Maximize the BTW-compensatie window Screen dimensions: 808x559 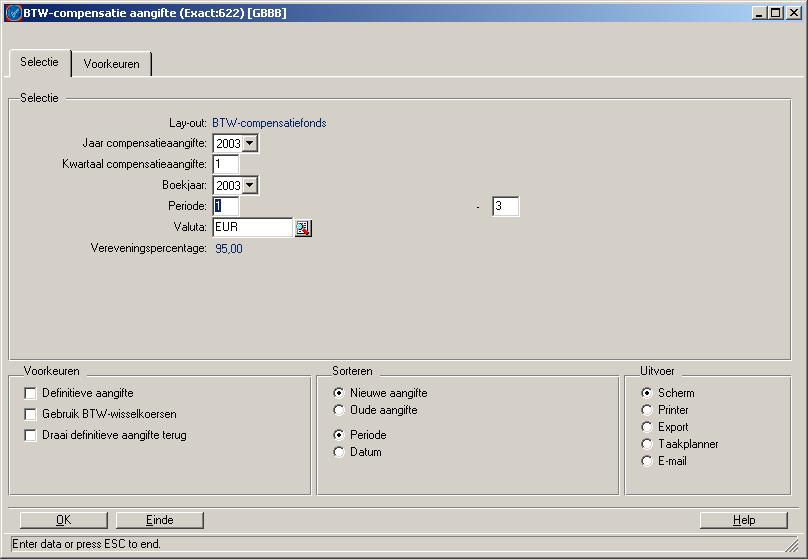click(x=775, y=13)
